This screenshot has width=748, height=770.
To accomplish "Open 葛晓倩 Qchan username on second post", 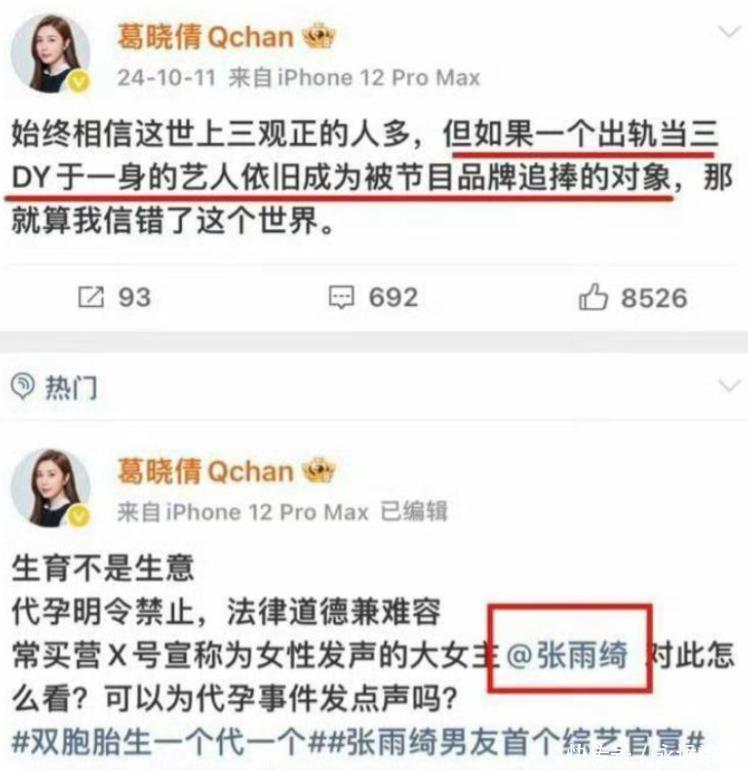I will tap(205, 471).
